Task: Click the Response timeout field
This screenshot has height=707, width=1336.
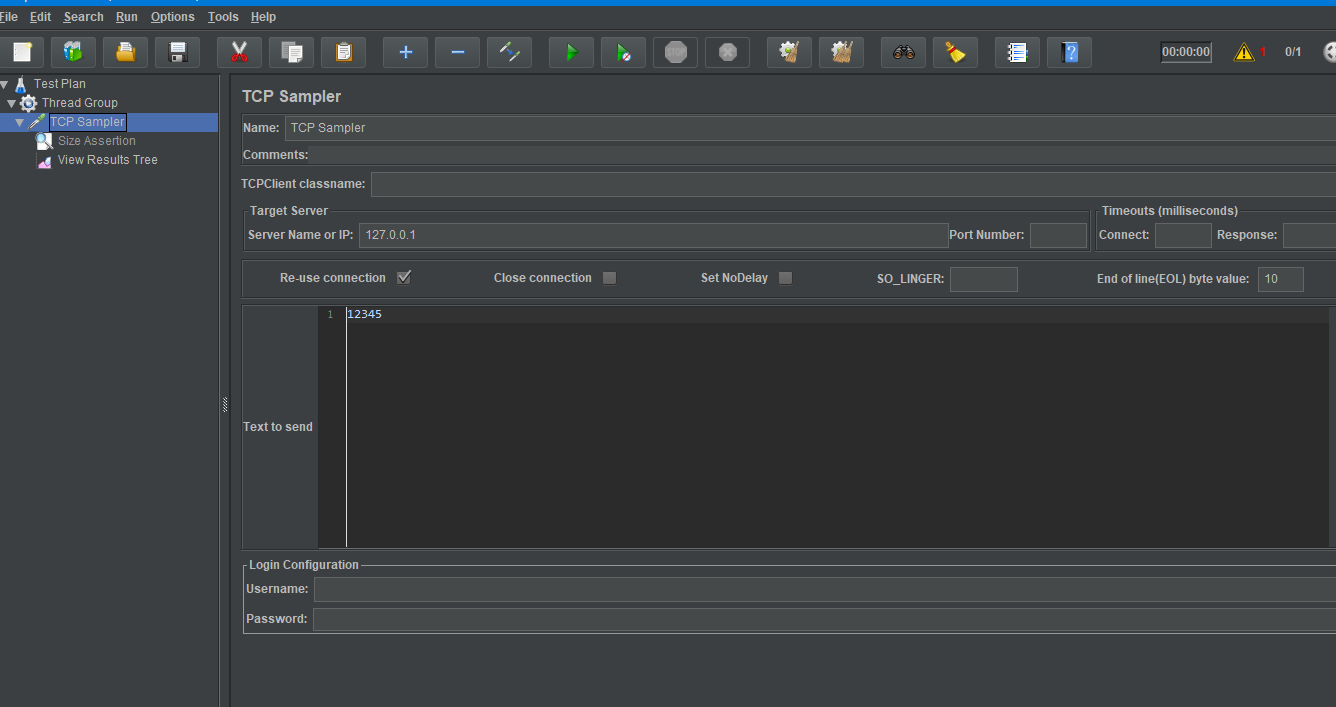Action: pos(1309,235)
